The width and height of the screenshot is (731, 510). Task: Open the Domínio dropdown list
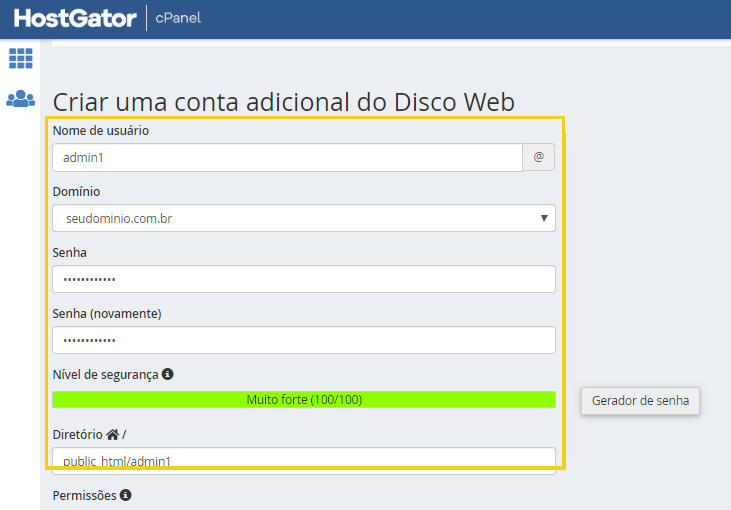tap(304, 218)
